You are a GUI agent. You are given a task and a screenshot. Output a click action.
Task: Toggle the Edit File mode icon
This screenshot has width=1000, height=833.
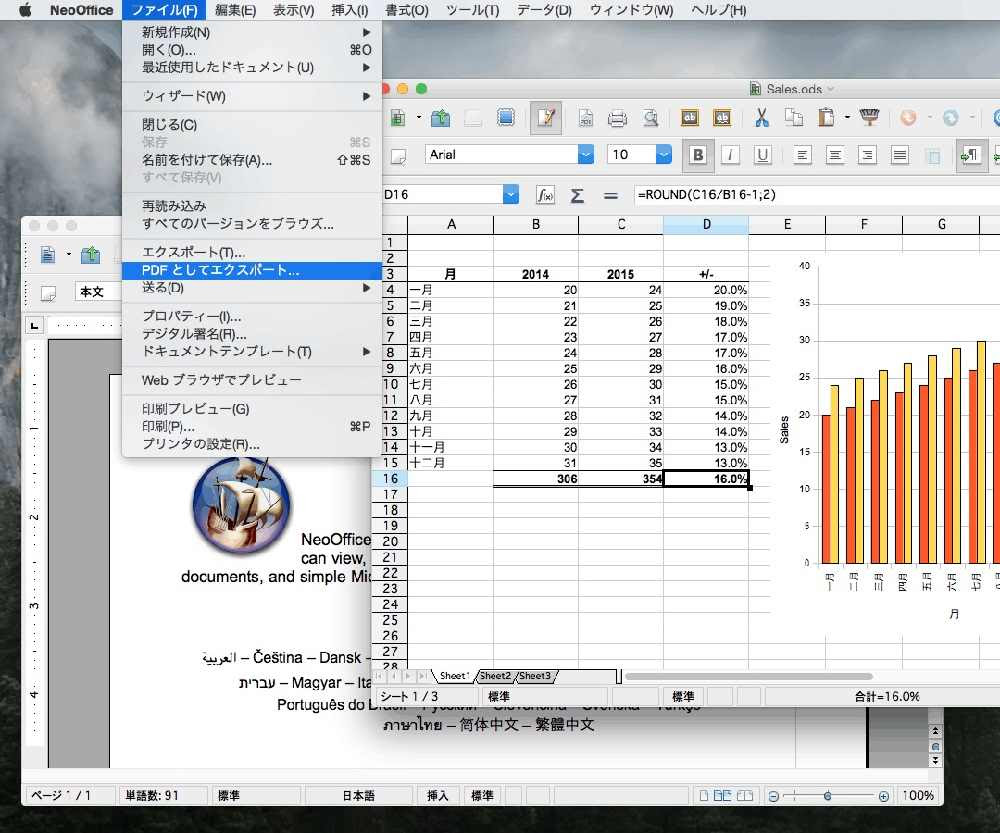[546, 118]
